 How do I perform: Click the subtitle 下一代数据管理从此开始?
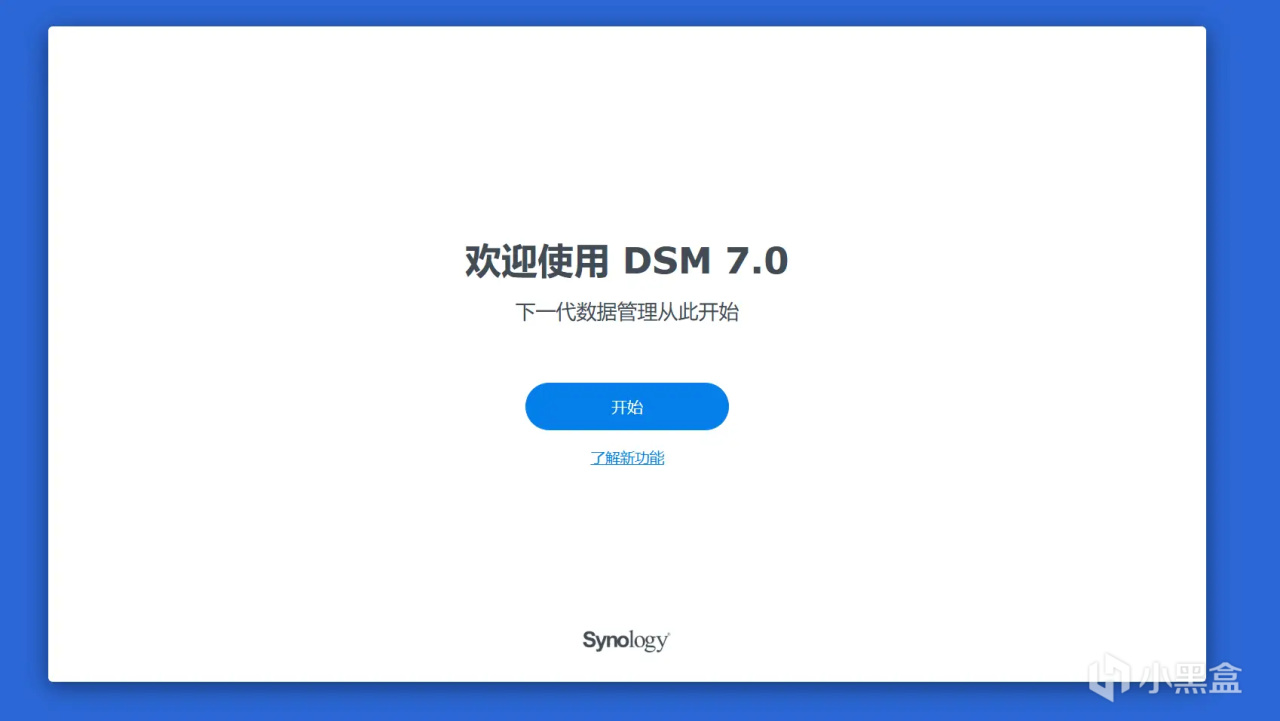[627, 312]
